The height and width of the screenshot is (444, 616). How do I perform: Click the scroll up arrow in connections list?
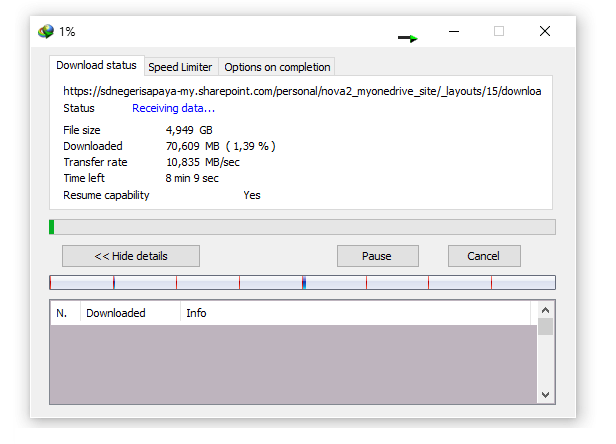pyautogui.click(x=545, y=310)
